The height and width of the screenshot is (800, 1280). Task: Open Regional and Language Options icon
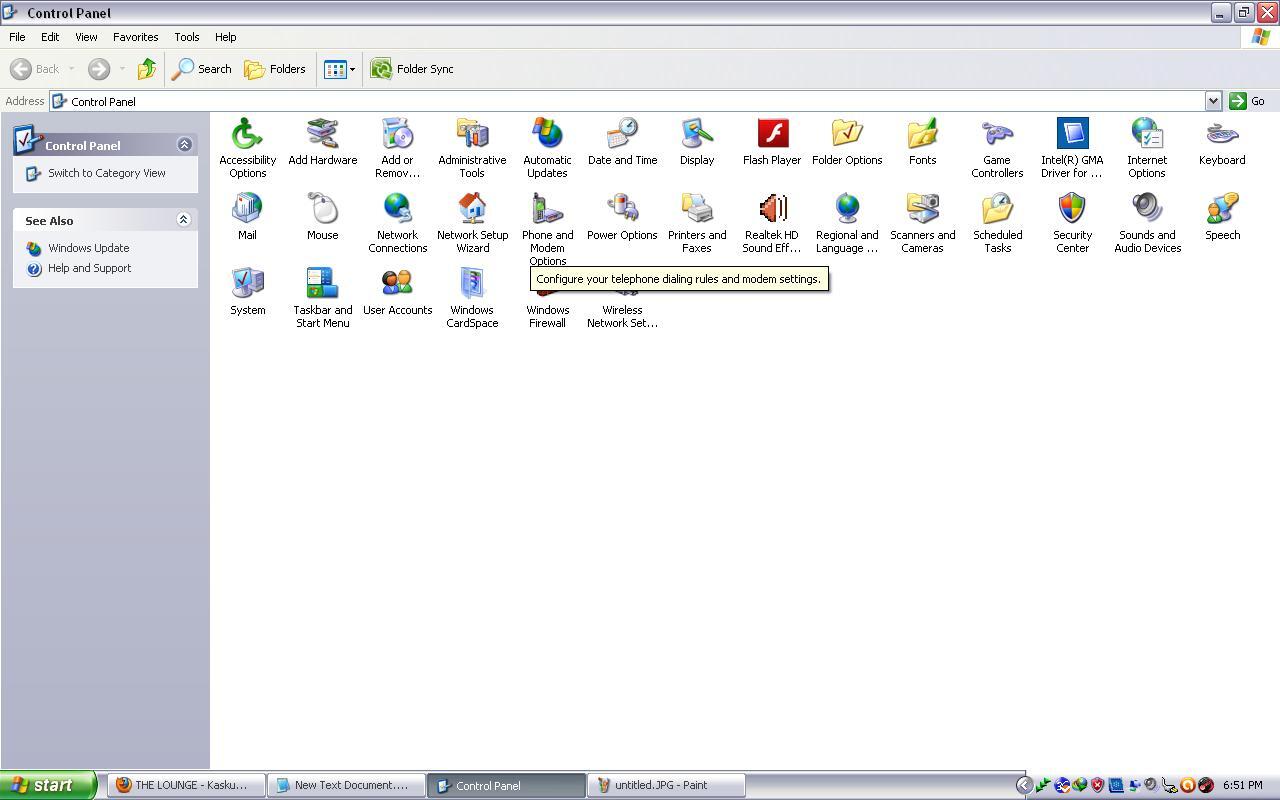(x=847, y=208)
